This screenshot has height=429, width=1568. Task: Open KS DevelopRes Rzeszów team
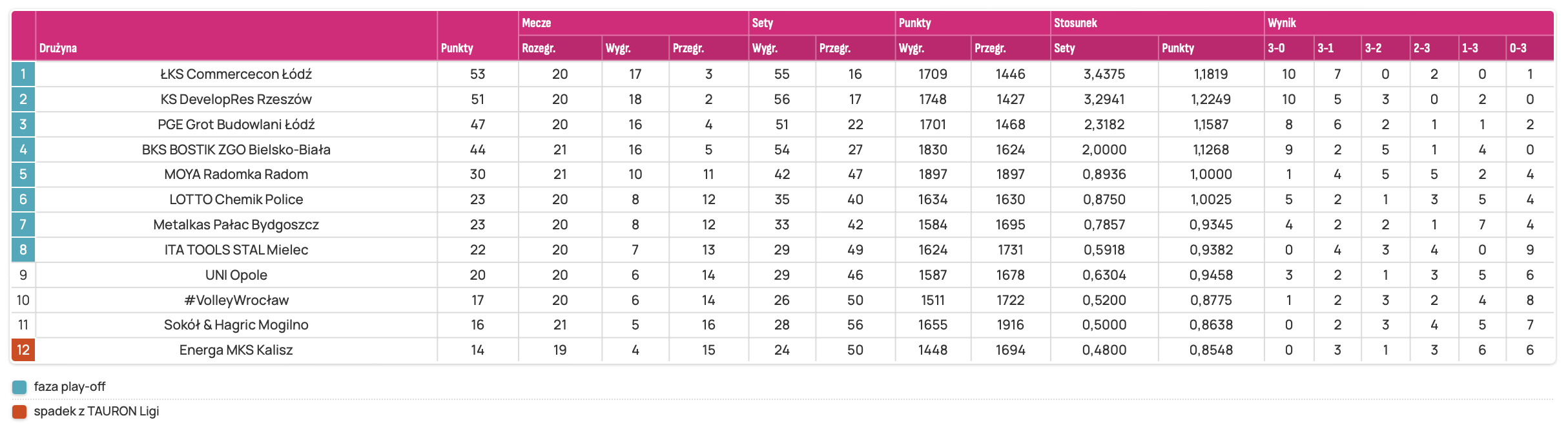pos(236,99)
